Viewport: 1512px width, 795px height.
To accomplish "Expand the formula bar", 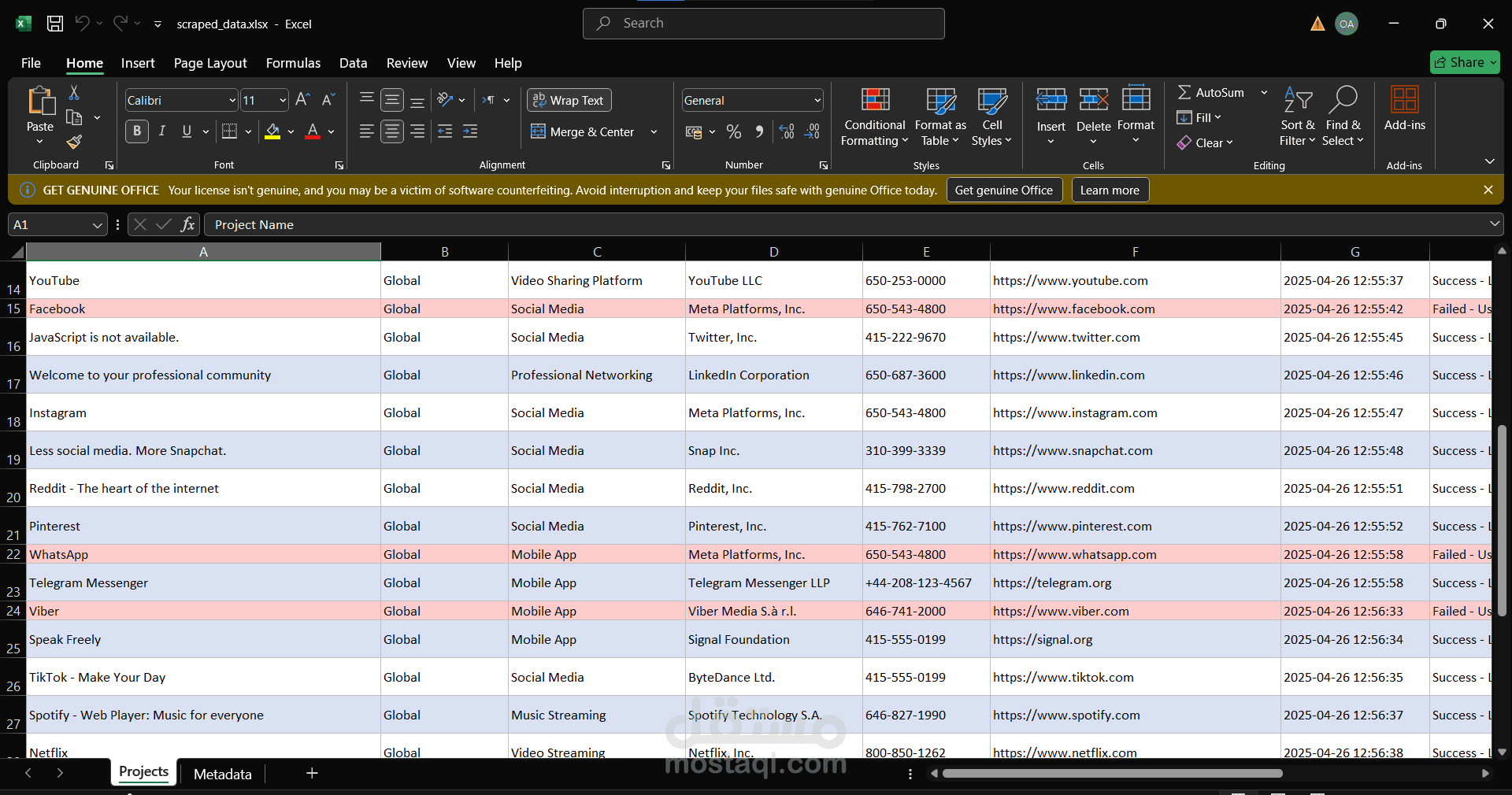I will click(1495, 224).
